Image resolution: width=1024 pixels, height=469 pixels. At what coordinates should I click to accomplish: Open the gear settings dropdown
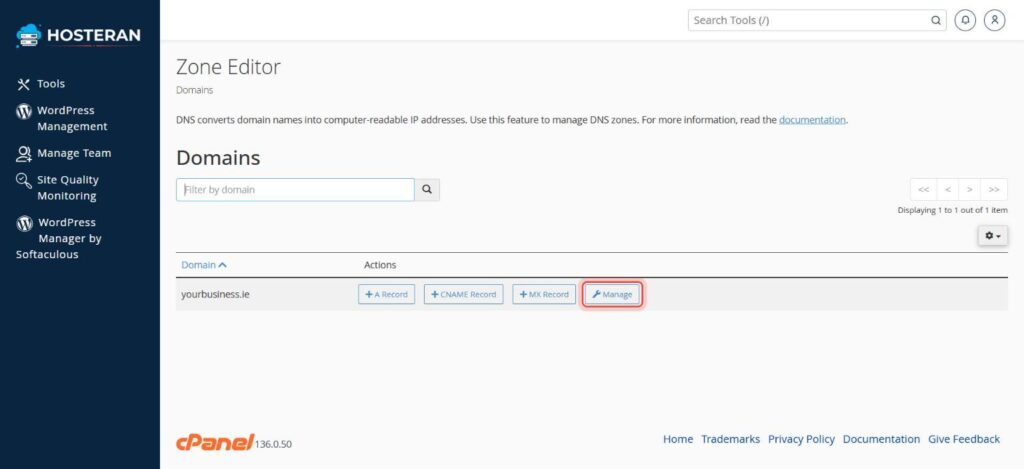(x=993, y=236)
